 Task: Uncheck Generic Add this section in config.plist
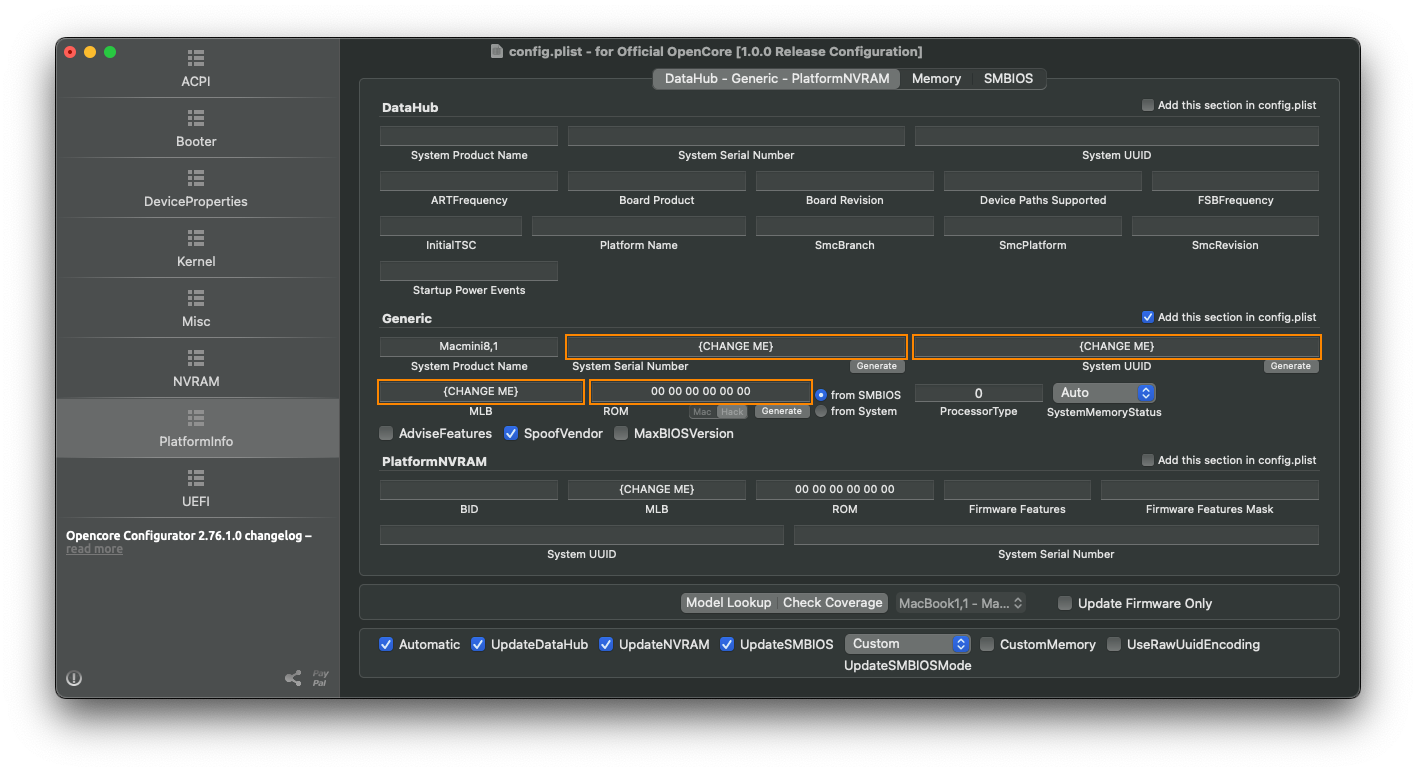point(1148,317)
